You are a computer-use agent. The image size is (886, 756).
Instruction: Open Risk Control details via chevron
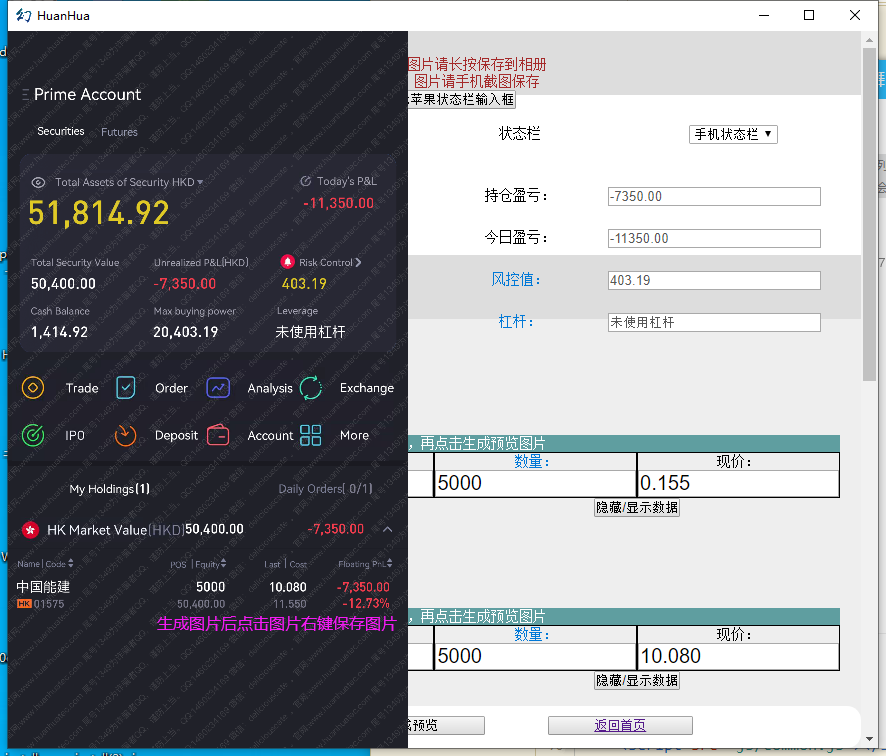[x=359, y=262]
